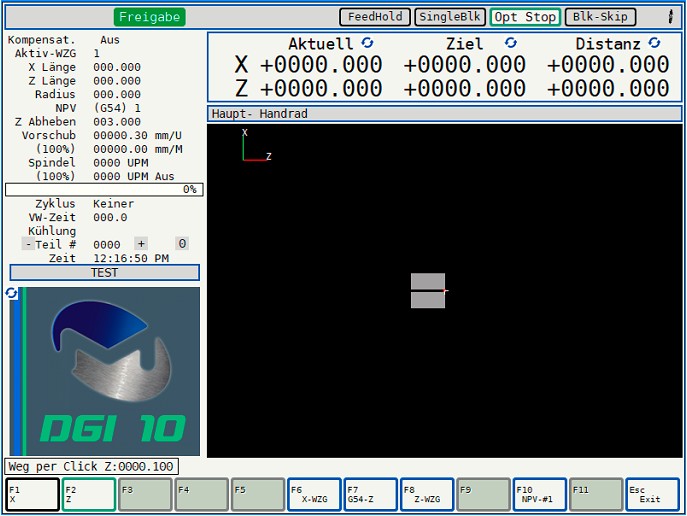
Task: Click the Distanz X value
Action: click(x=608, y=65)
